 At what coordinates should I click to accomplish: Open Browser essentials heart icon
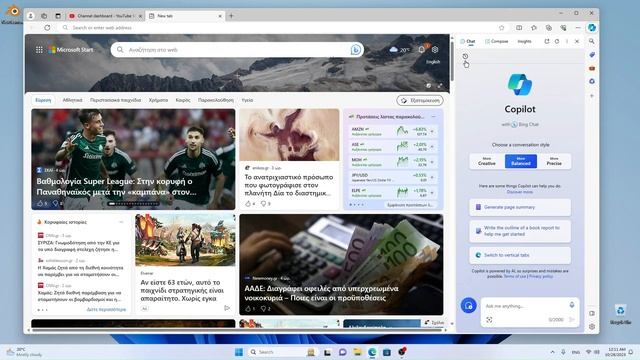click(x=563, y=28)
